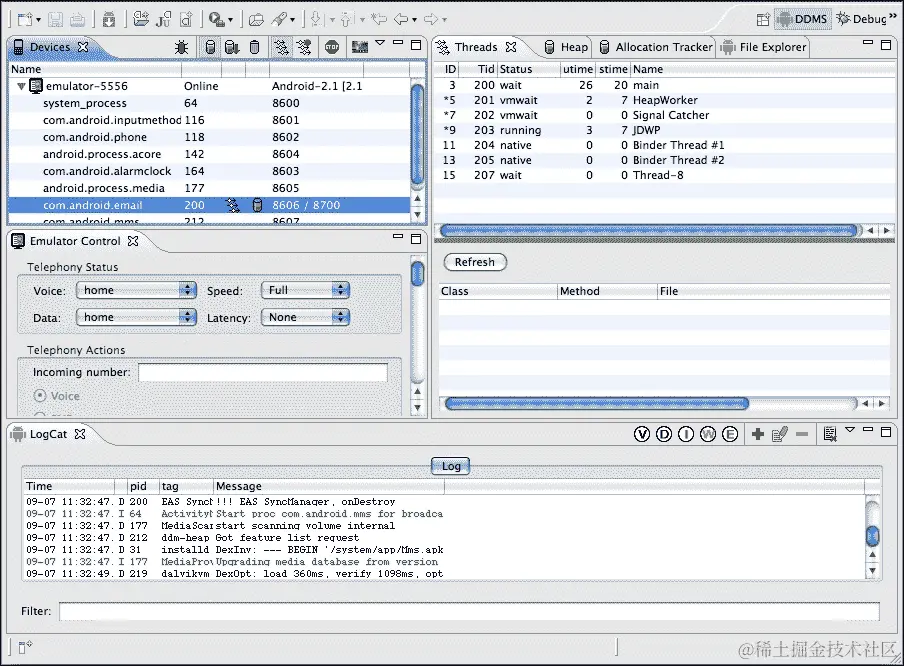
Task: Open the Devices view menu triangle
Action: click(380, 43)
